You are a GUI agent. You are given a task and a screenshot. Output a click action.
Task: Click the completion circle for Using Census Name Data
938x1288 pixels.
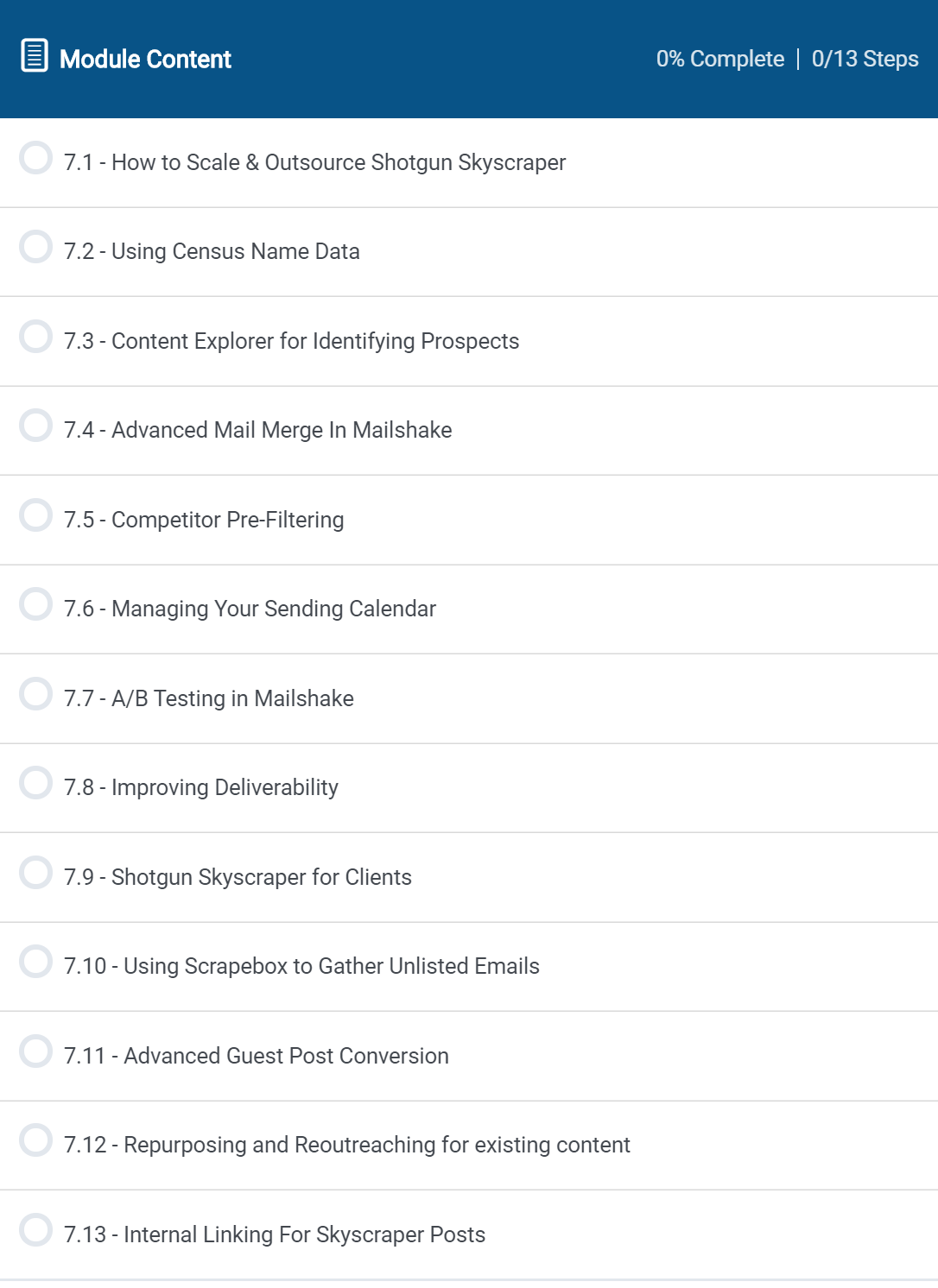tap(36, 247)
